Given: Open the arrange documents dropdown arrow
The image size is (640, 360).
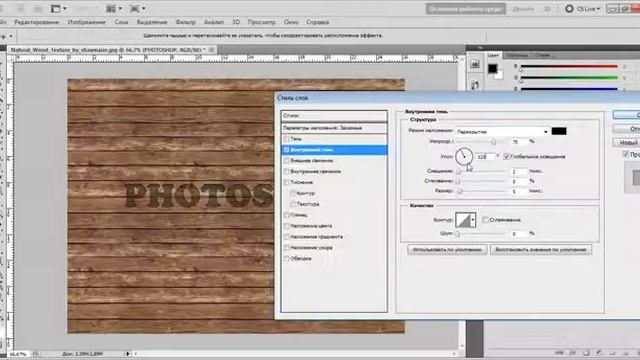Looking at the screenshot, I should [x=120, y=9].
